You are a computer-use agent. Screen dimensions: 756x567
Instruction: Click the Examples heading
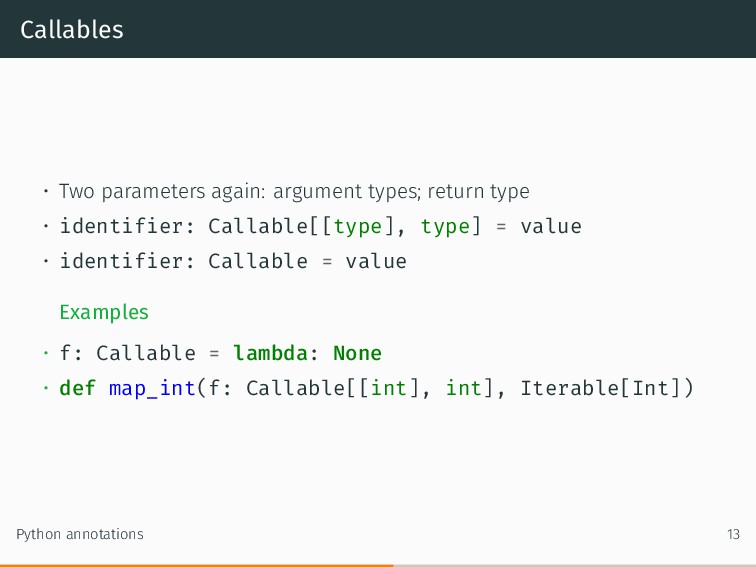[x=104, y=312]
